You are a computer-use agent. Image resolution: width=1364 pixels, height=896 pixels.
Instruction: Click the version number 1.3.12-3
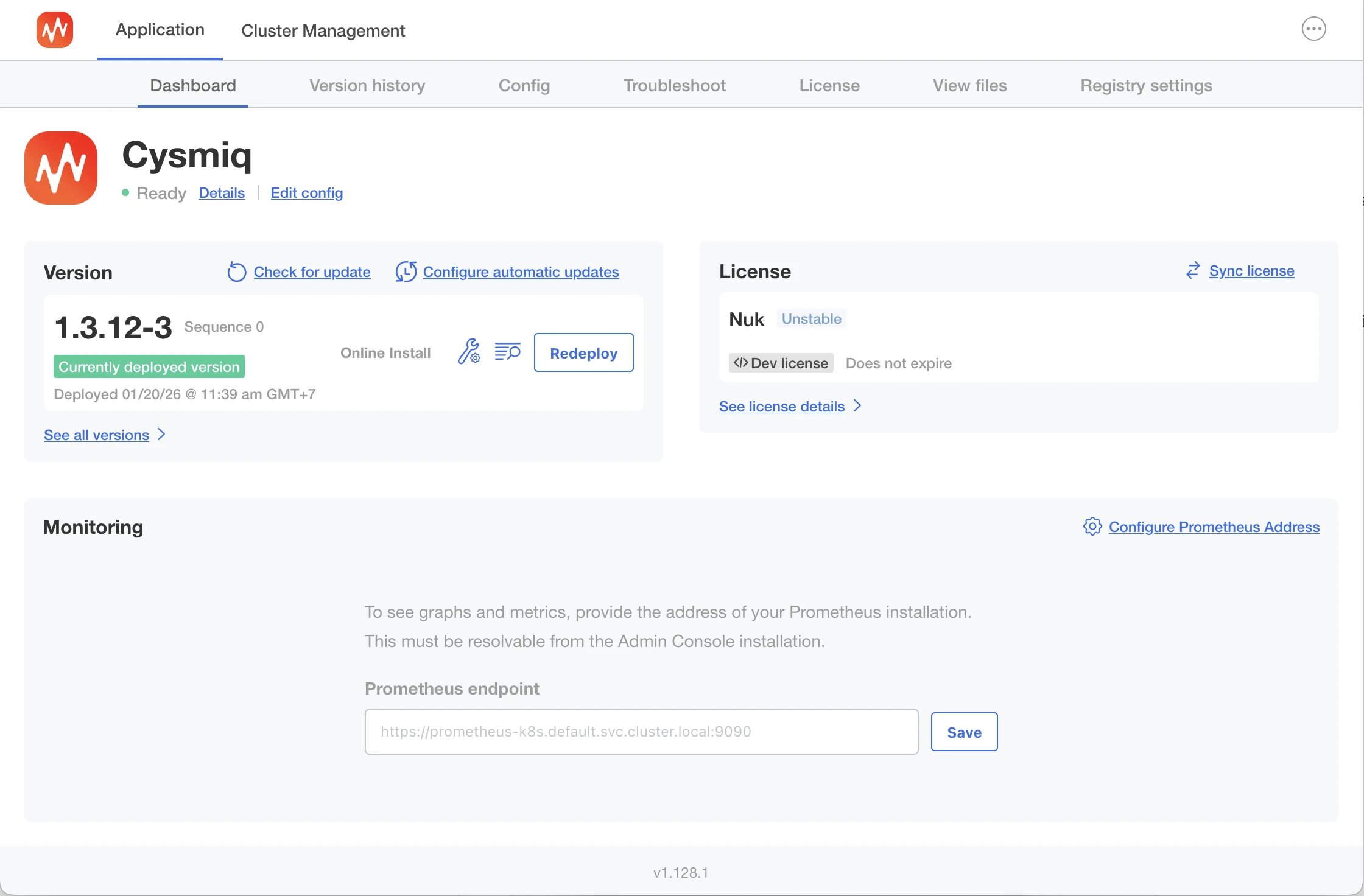(113, 327)
